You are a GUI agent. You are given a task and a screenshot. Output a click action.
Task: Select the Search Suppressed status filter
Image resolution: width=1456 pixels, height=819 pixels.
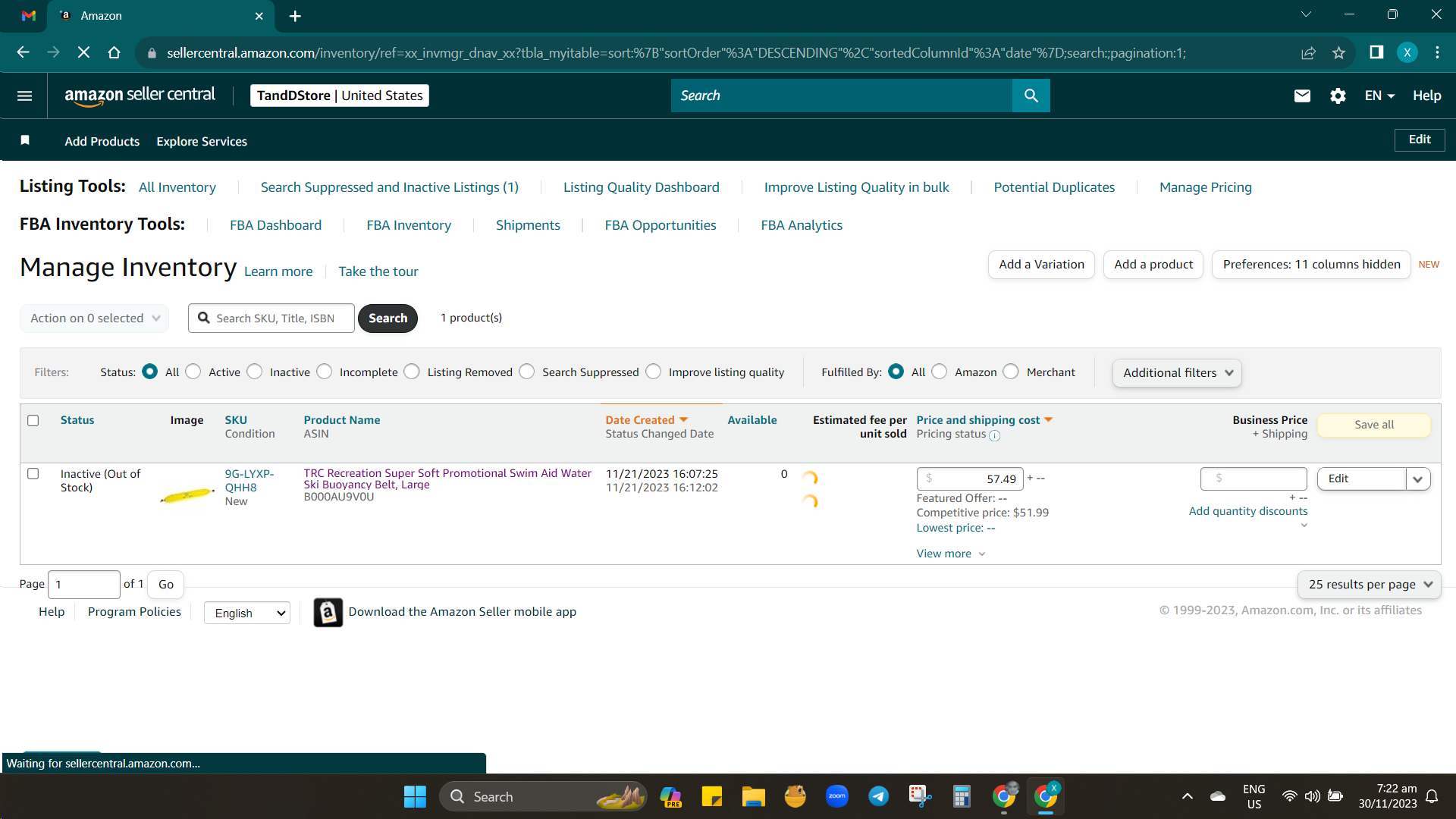pyautogui.click(x=527, y=372)
